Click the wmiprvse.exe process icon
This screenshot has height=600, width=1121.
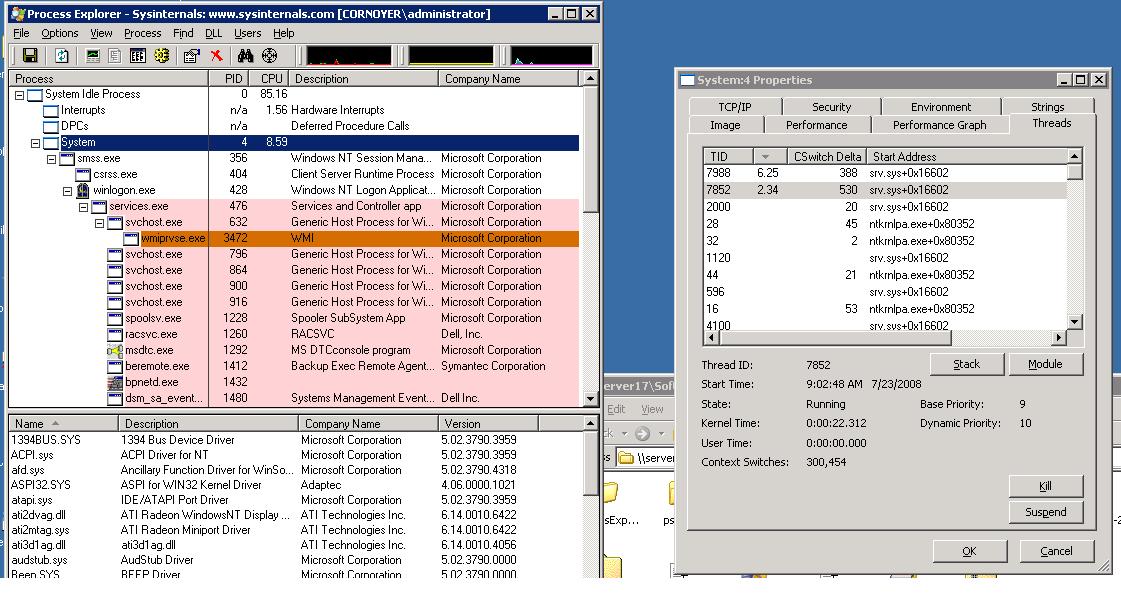pos(131,238)
